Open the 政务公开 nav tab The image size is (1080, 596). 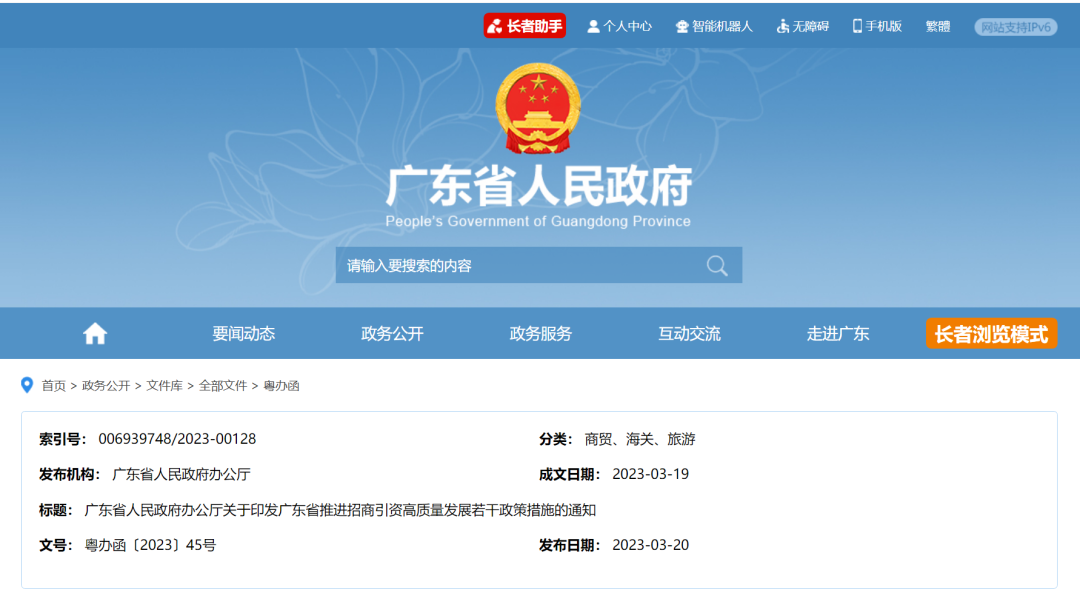[393, 333]
